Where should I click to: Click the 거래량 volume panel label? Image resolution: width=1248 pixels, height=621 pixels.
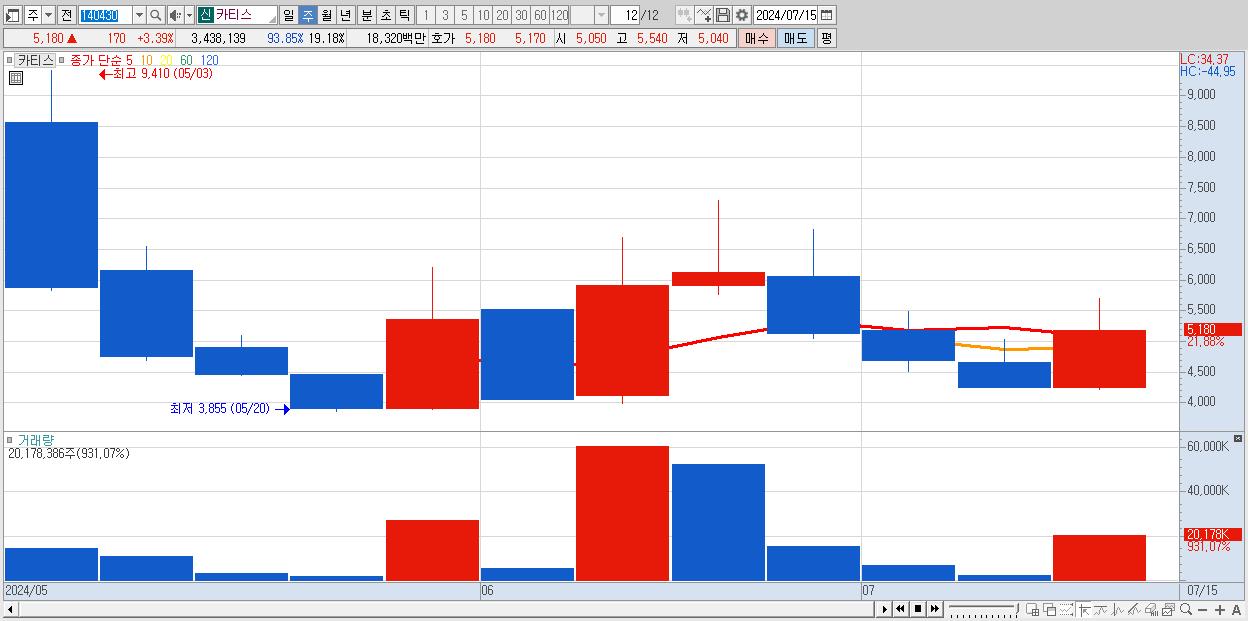[36, 440]
